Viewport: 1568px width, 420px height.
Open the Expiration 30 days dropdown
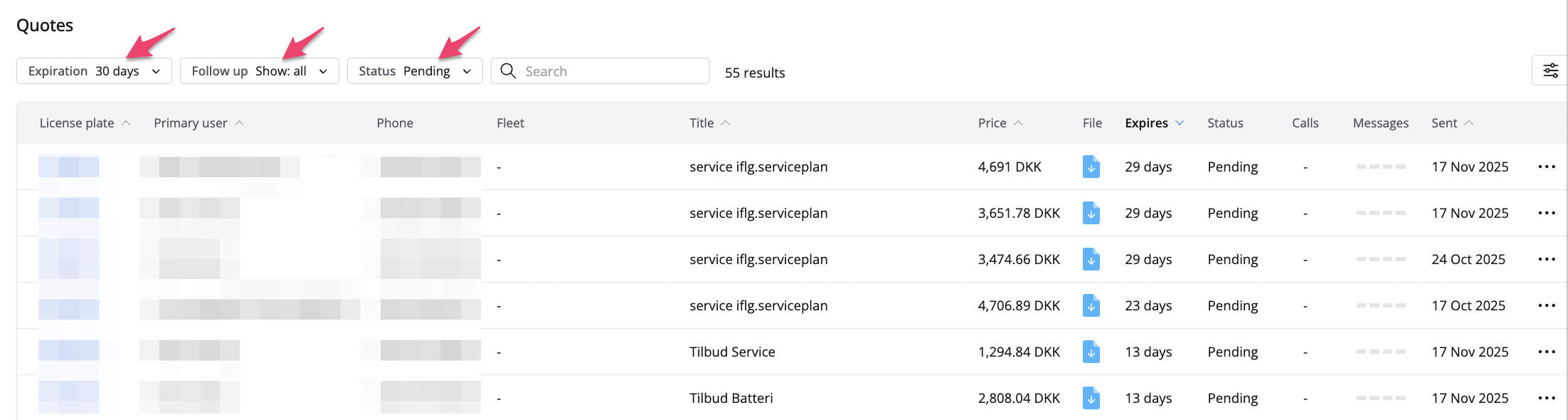click(94, 71)
